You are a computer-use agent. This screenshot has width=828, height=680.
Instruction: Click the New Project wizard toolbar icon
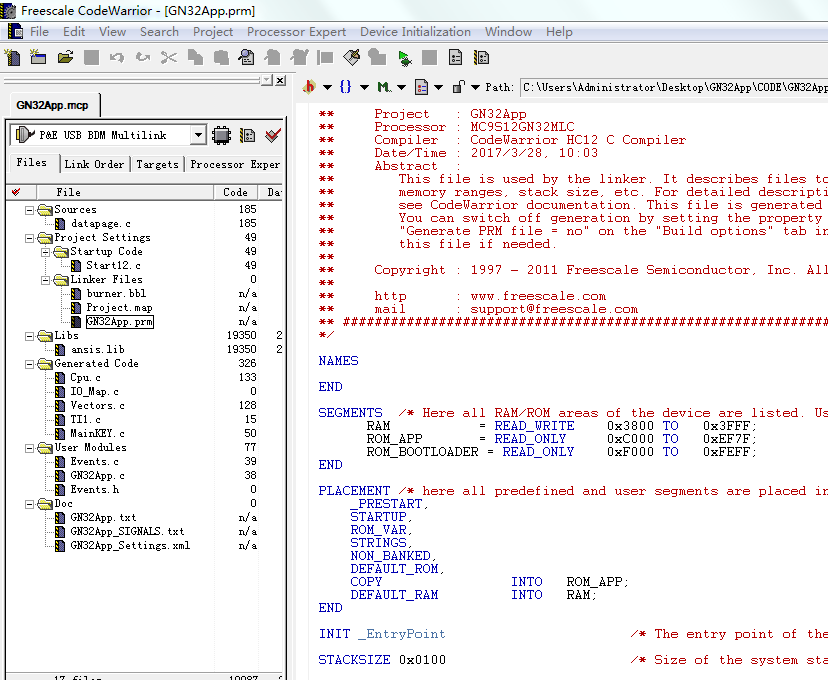38,57
